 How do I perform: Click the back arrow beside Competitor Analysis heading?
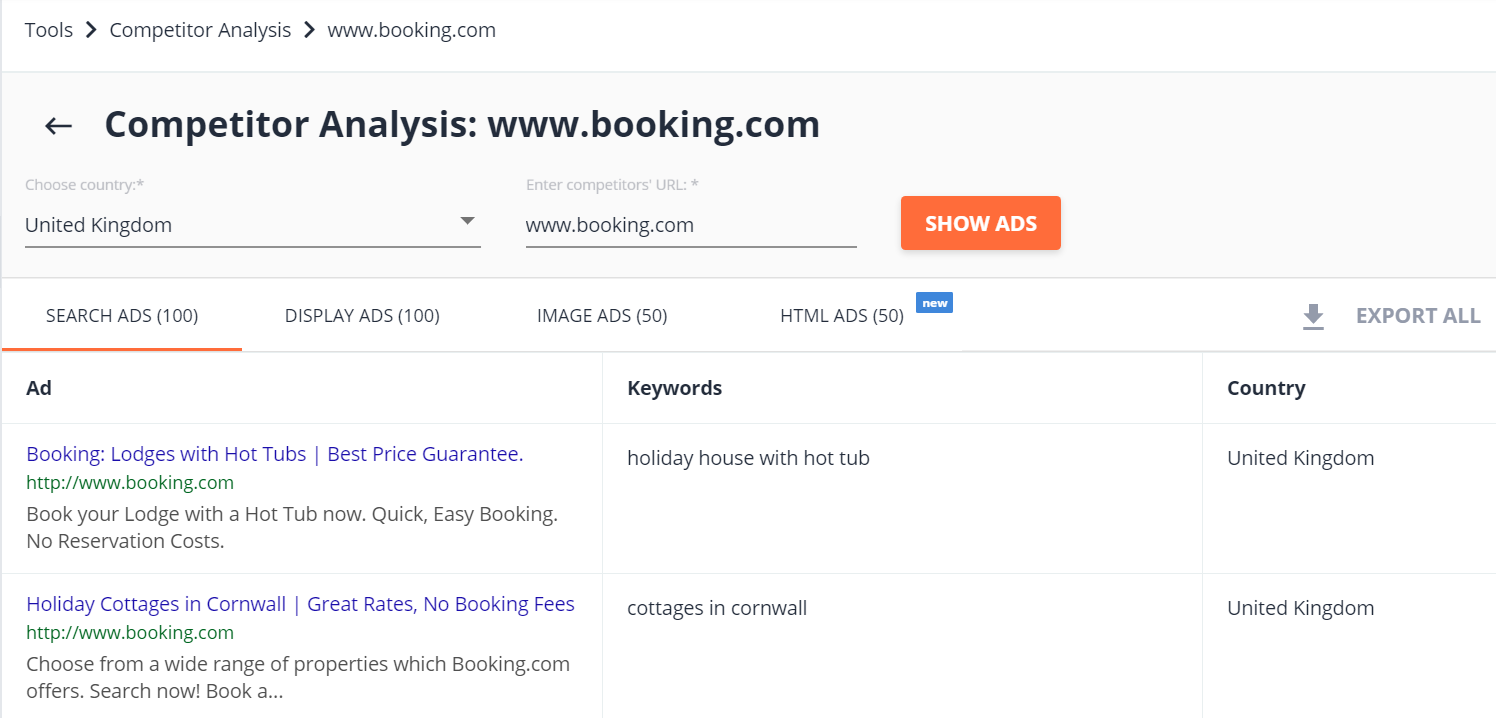point(59,126)
